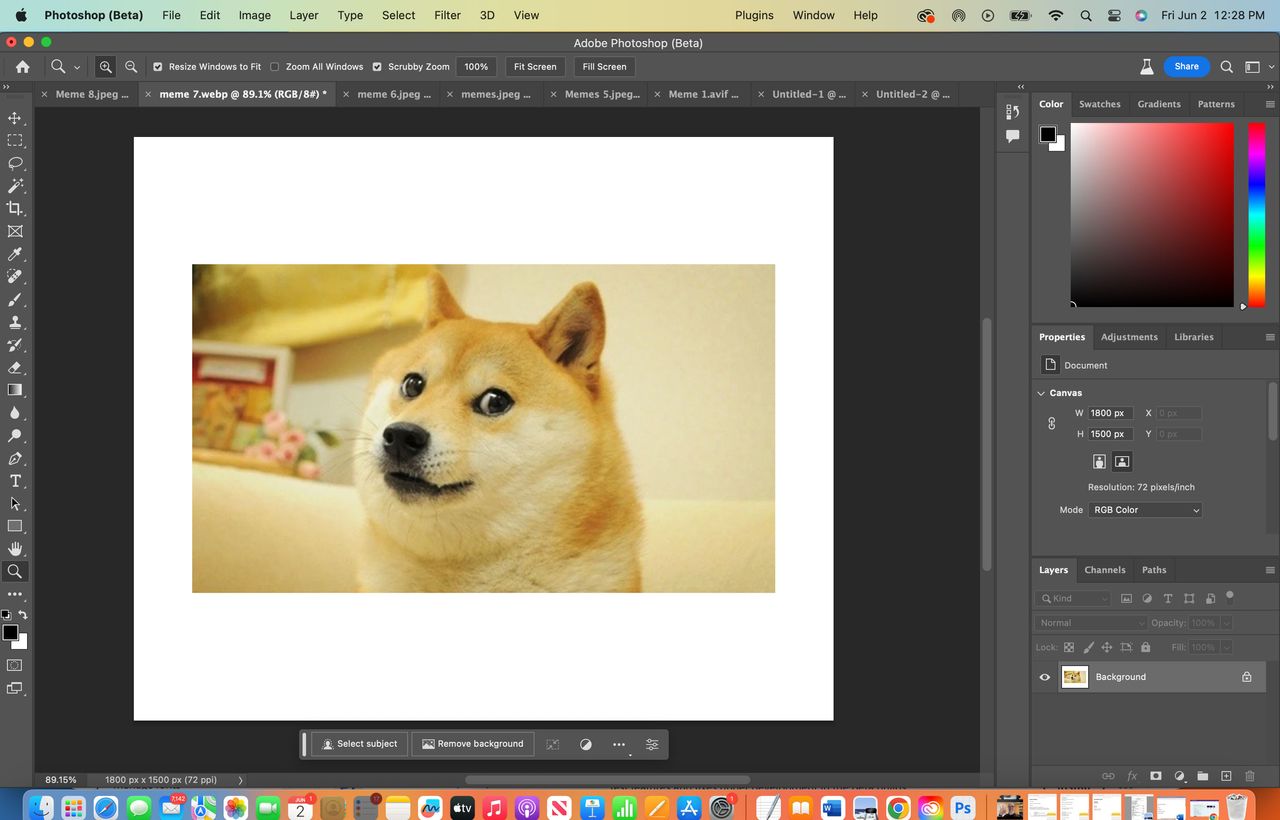Image resolution: width=1280 pixels, height=820 pixels.
Task: Open the Zoom tool preset dropdown arrow
Action: click(x=77, y=67)
